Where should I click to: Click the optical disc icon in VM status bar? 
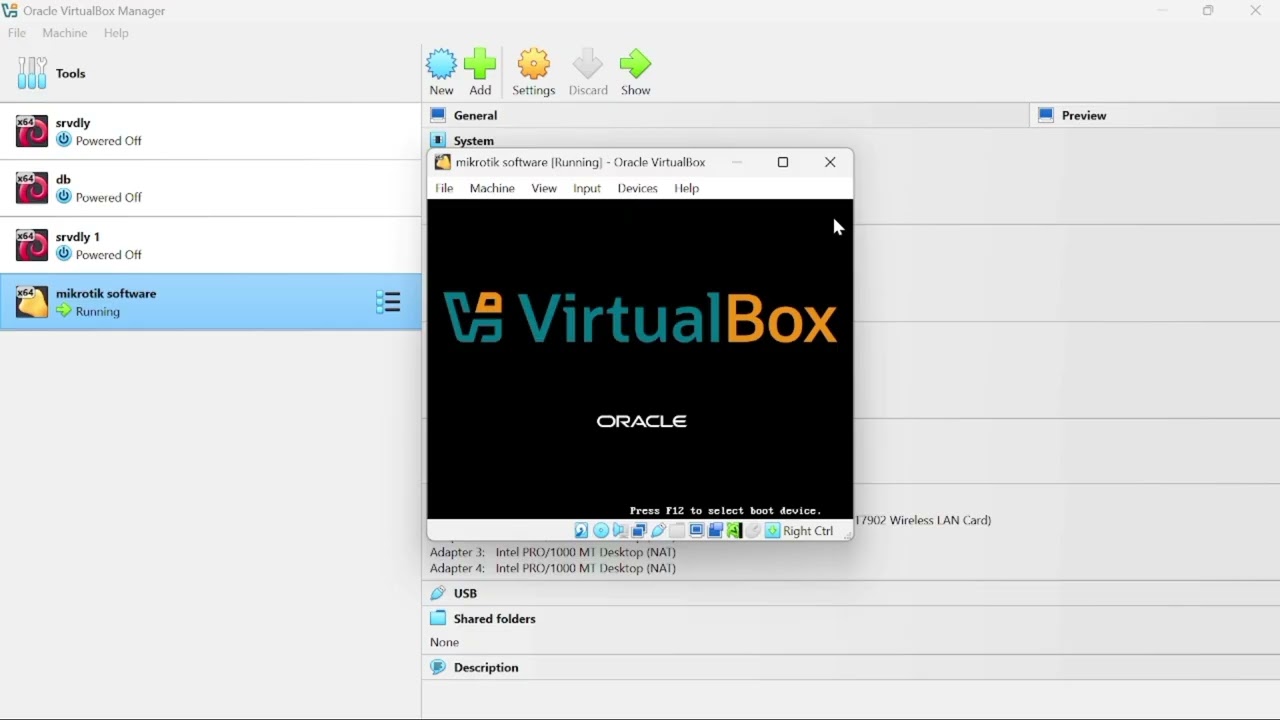pos(601,531)
